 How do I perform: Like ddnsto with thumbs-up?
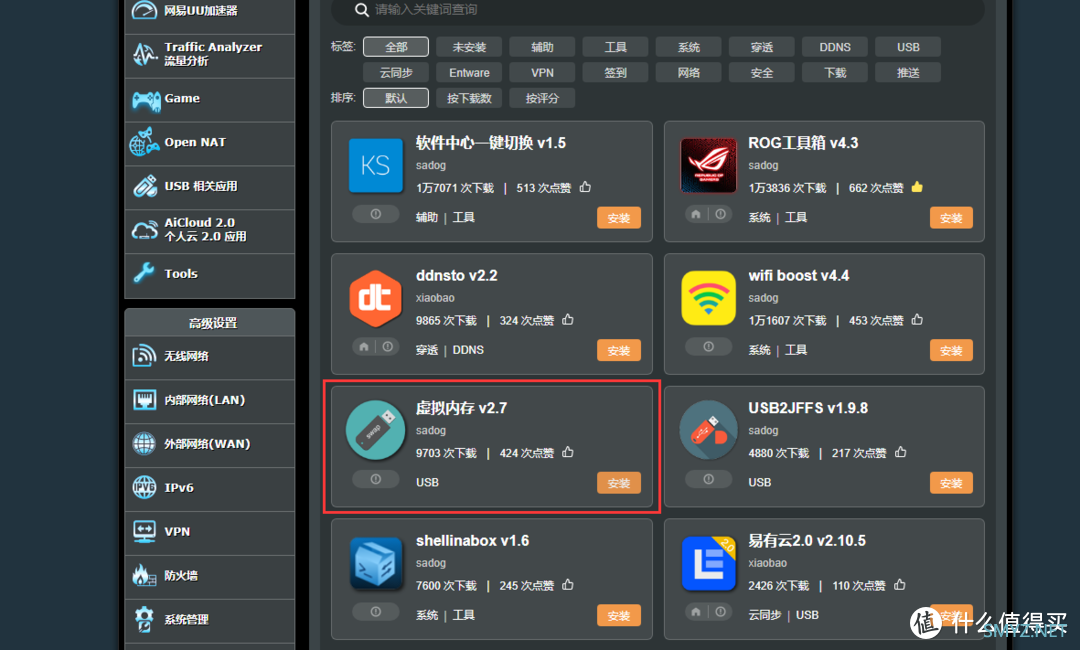568,319
